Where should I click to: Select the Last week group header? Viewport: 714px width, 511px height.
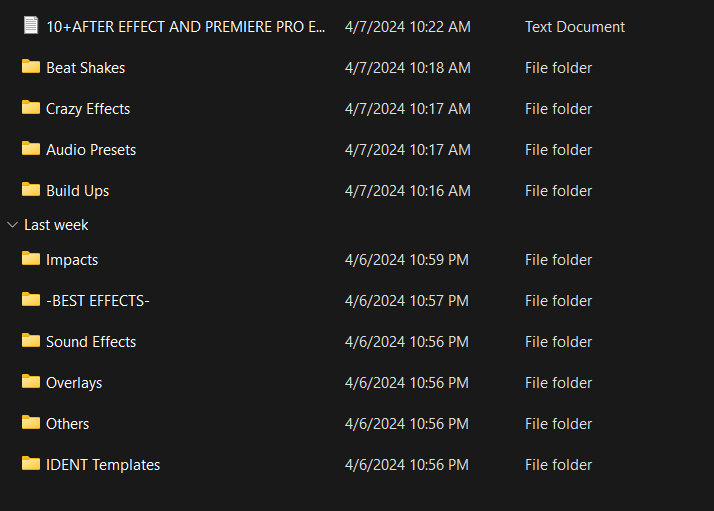click(56, 225)
